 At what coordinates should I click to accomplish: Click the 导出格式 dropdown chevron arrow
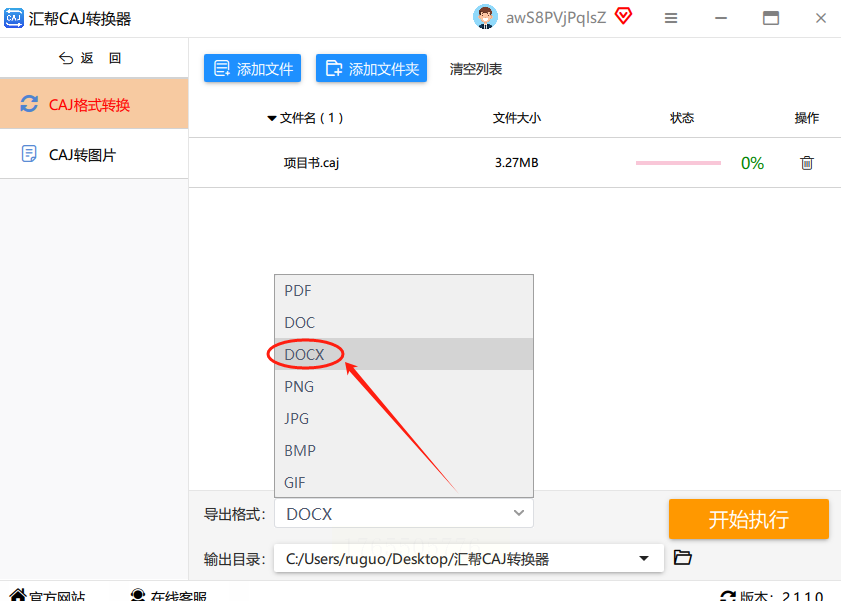(x=519, y=513)
